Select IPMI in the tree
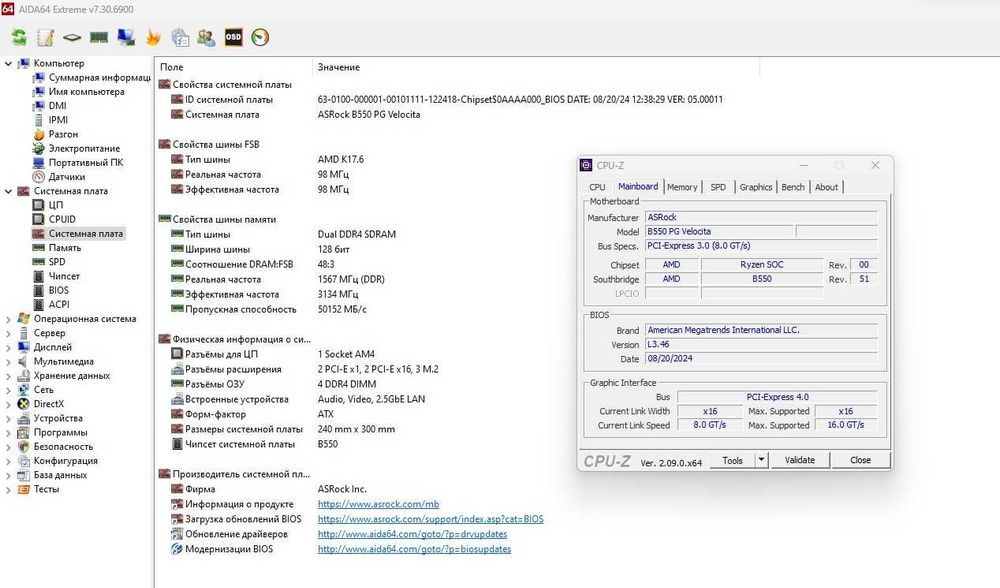This screenshot has width=1000, height=588. 58,119
